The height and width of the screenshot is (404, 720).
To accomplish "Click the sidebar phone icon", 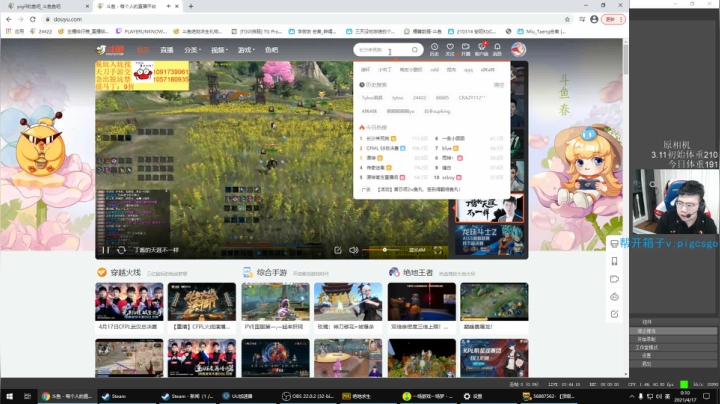I will pyautogui.click(x=614, y=261).
